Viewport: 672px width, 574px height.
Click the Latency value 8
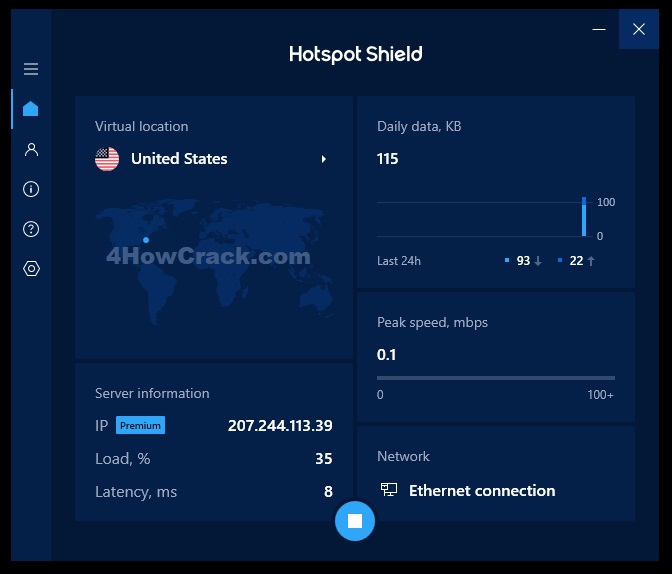point(328,492)
